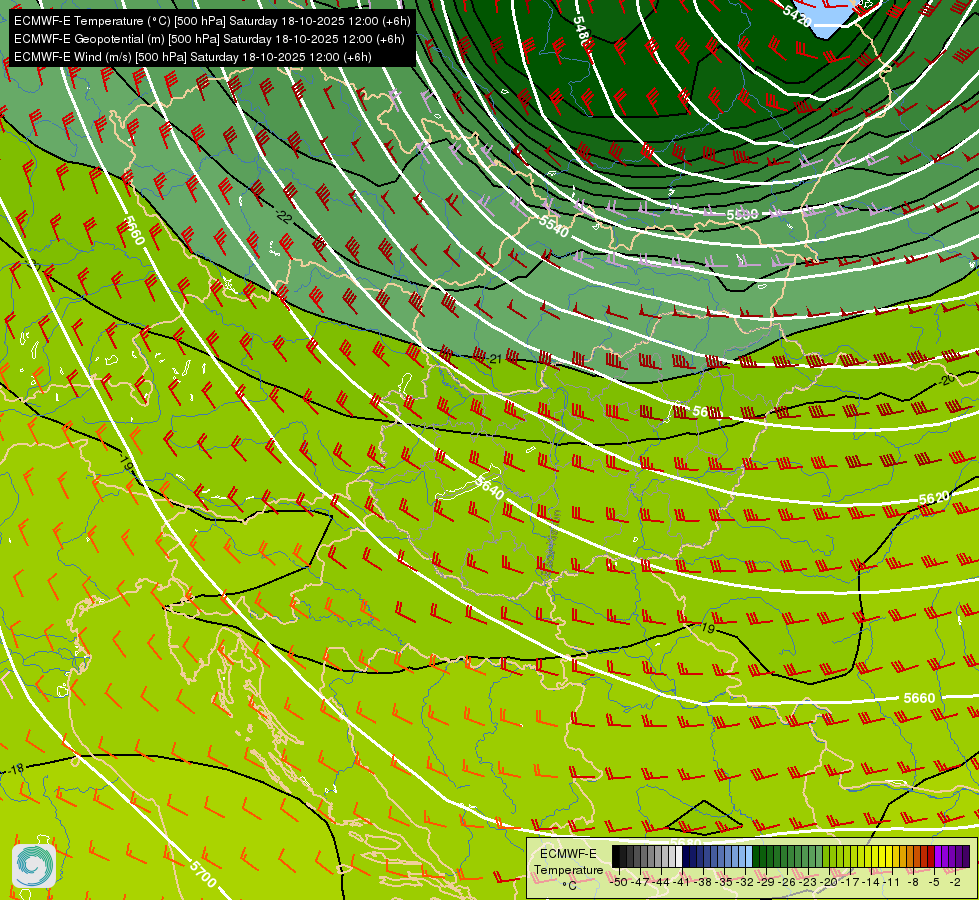This screenshot has height=900, width=979.
Task: Click the swirl weather logo icon
Action: click(34, 866)
